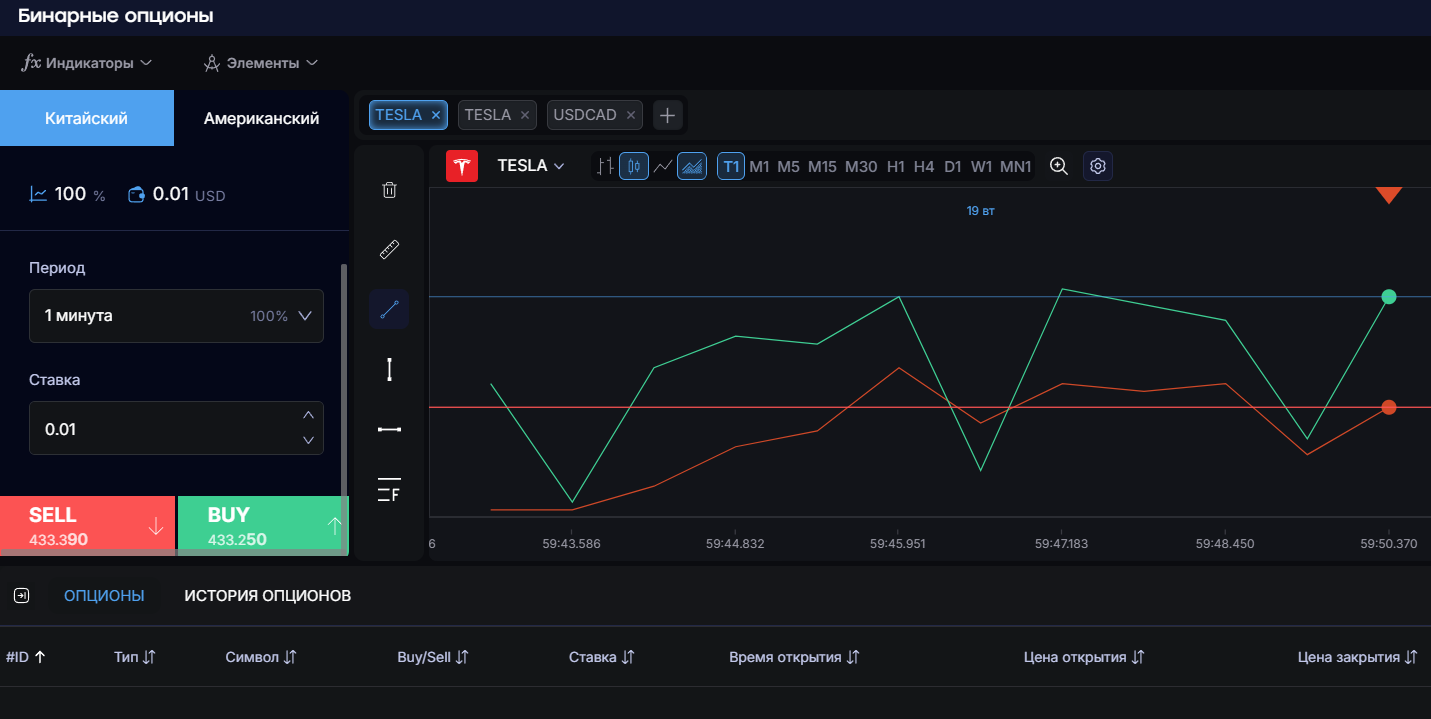The height and width of the screenshot is (719, 1431).
Task: Increase the Ставка value
Action: coord(308,415)
